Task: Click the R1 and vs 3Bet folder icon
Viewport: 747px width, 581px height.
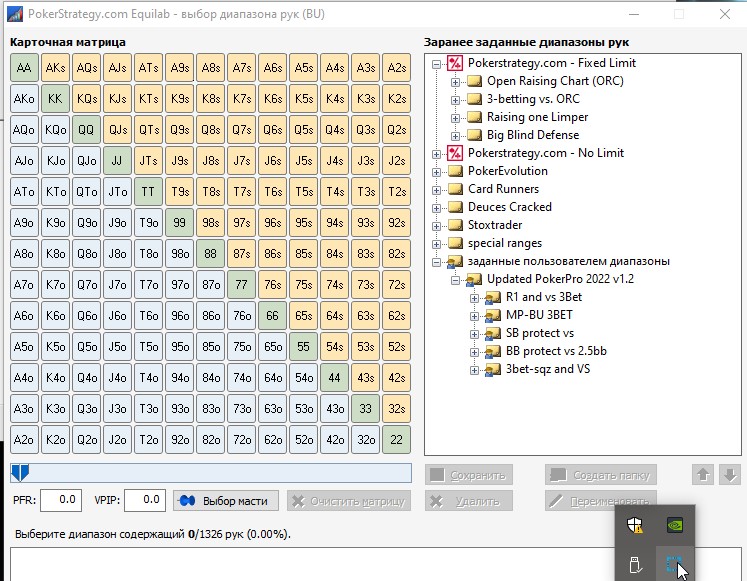Action: pyautogui.click(x=493, y=298)
